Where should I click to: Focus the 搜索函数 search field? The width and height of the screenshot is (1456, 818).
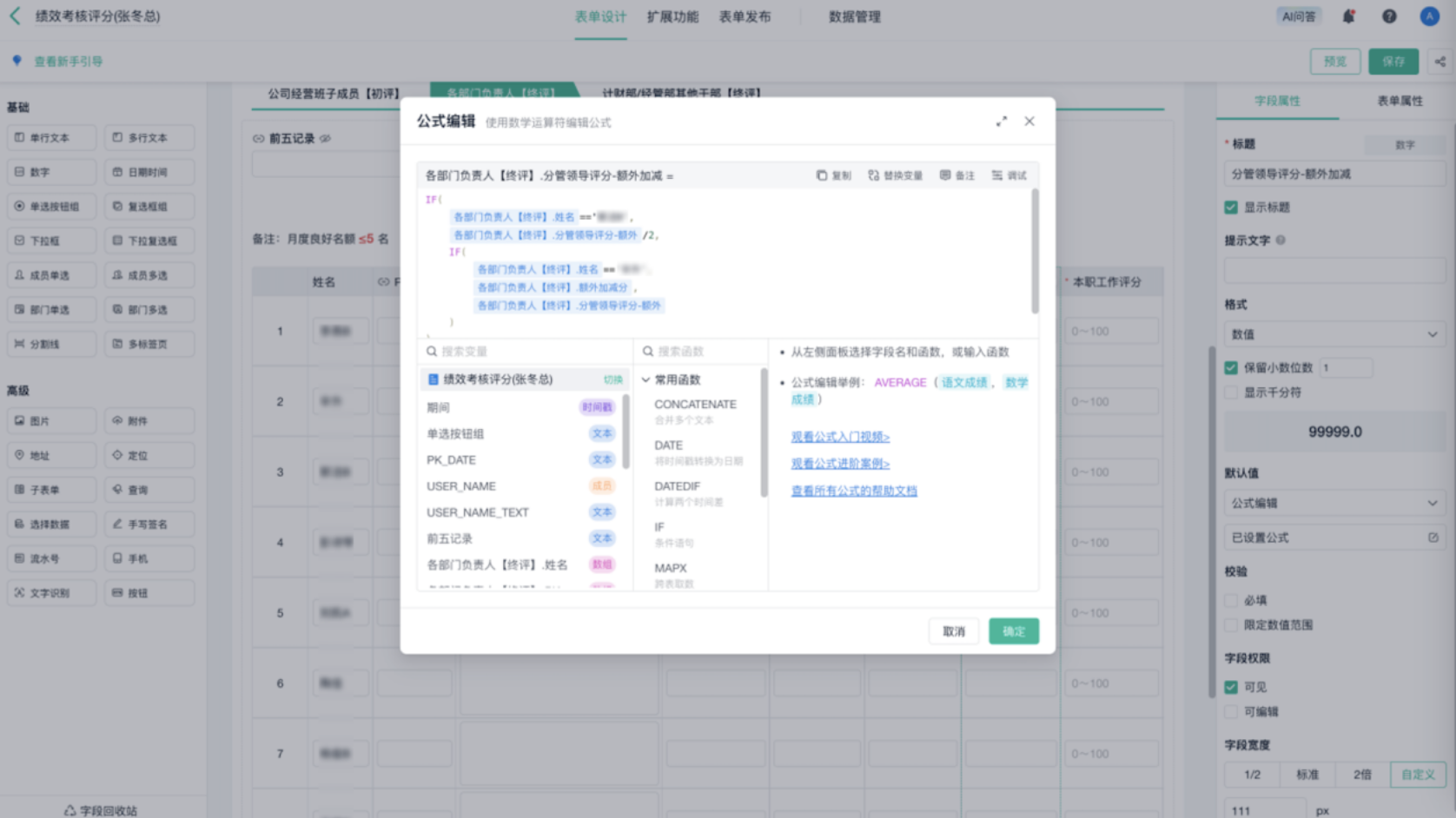(702, 352)
